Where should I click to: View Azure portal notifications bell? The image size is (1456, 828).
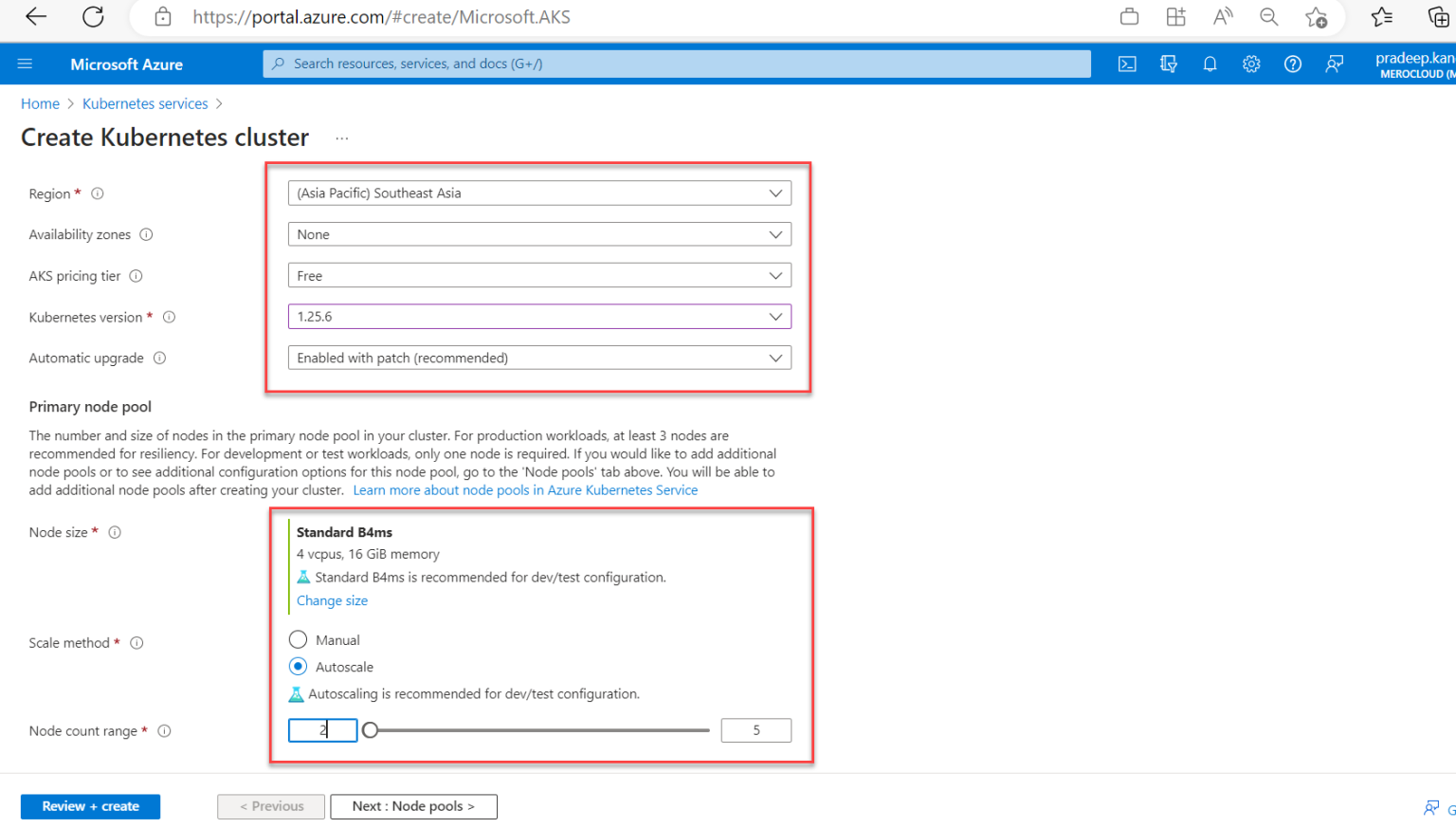coord(1210,64)
